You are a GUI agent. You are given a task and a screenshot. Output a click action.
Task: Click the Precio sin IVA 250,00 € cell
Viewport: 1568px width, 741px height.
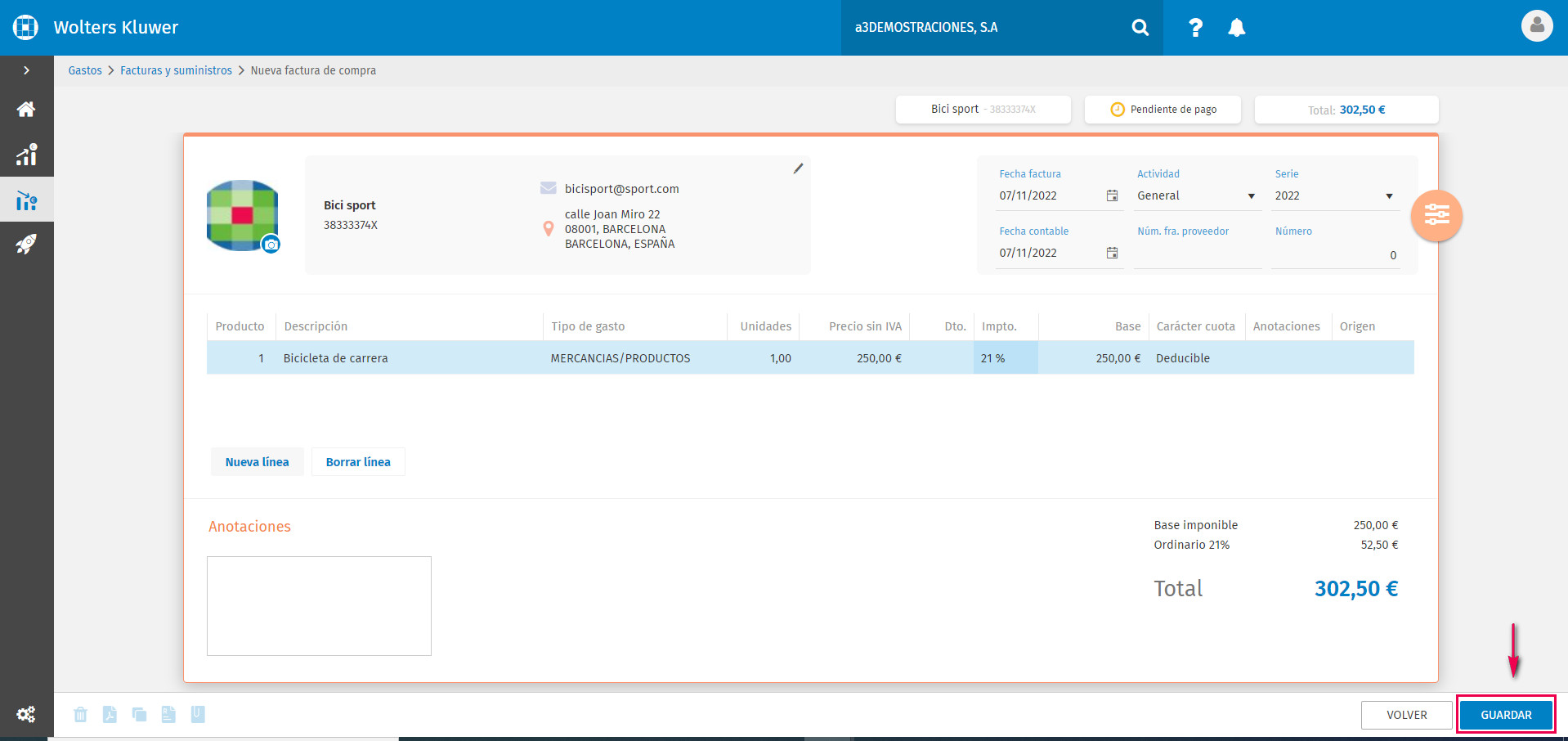[x=854, y=358]
